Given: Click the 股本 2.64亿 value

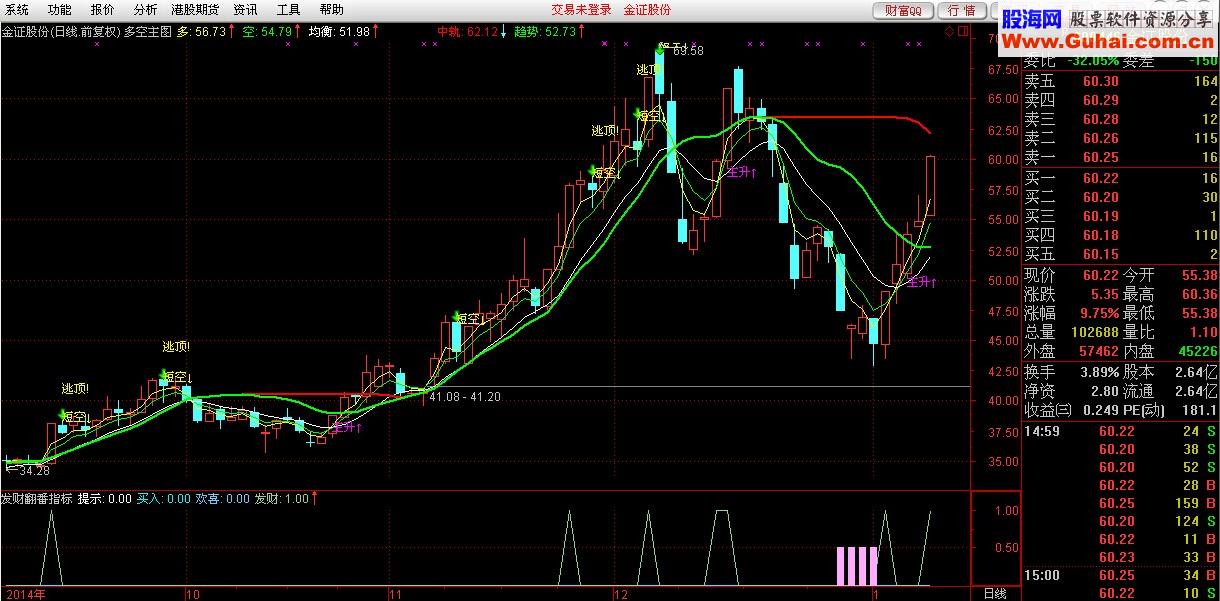Looking at the screenshot, I should [x=1197, y=372].
